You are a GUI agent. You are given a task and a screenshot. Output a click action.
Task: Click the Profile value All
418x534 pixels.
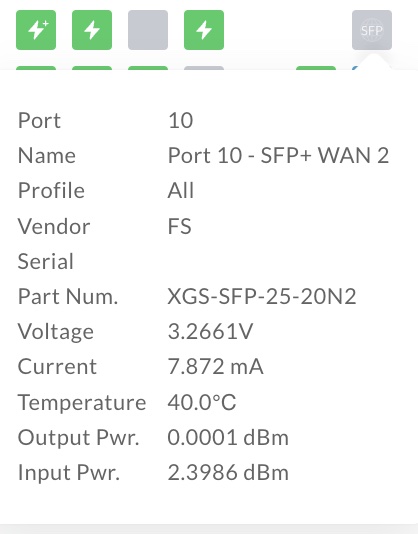[x=181, y=190]
